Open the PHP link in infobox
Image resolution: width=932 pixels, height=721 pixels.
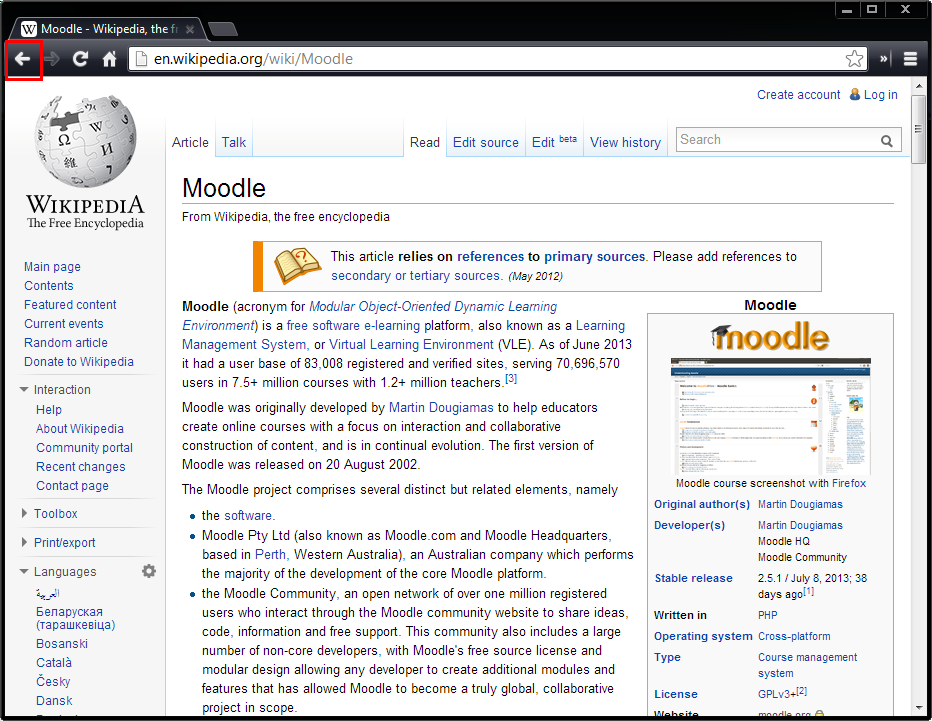click(x=767, y=615)
